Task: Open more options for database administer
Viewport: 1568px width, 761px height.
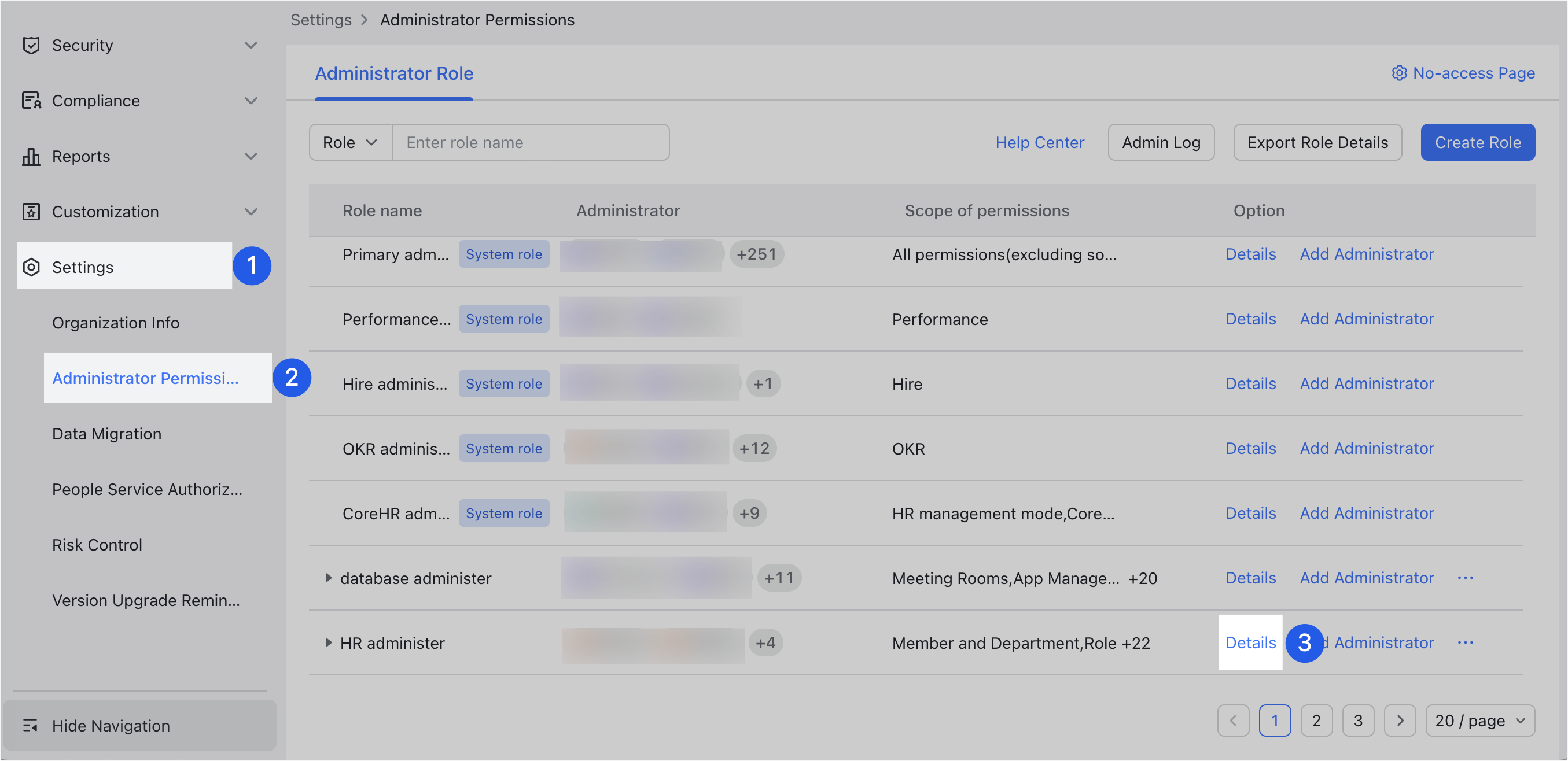Action: 1465,577
